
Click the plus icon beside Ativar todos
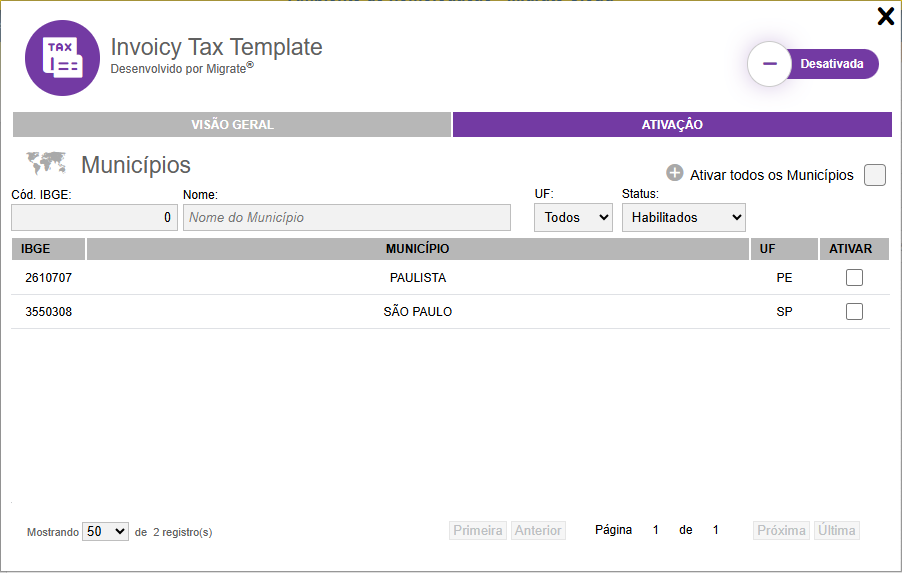[675, 174]
